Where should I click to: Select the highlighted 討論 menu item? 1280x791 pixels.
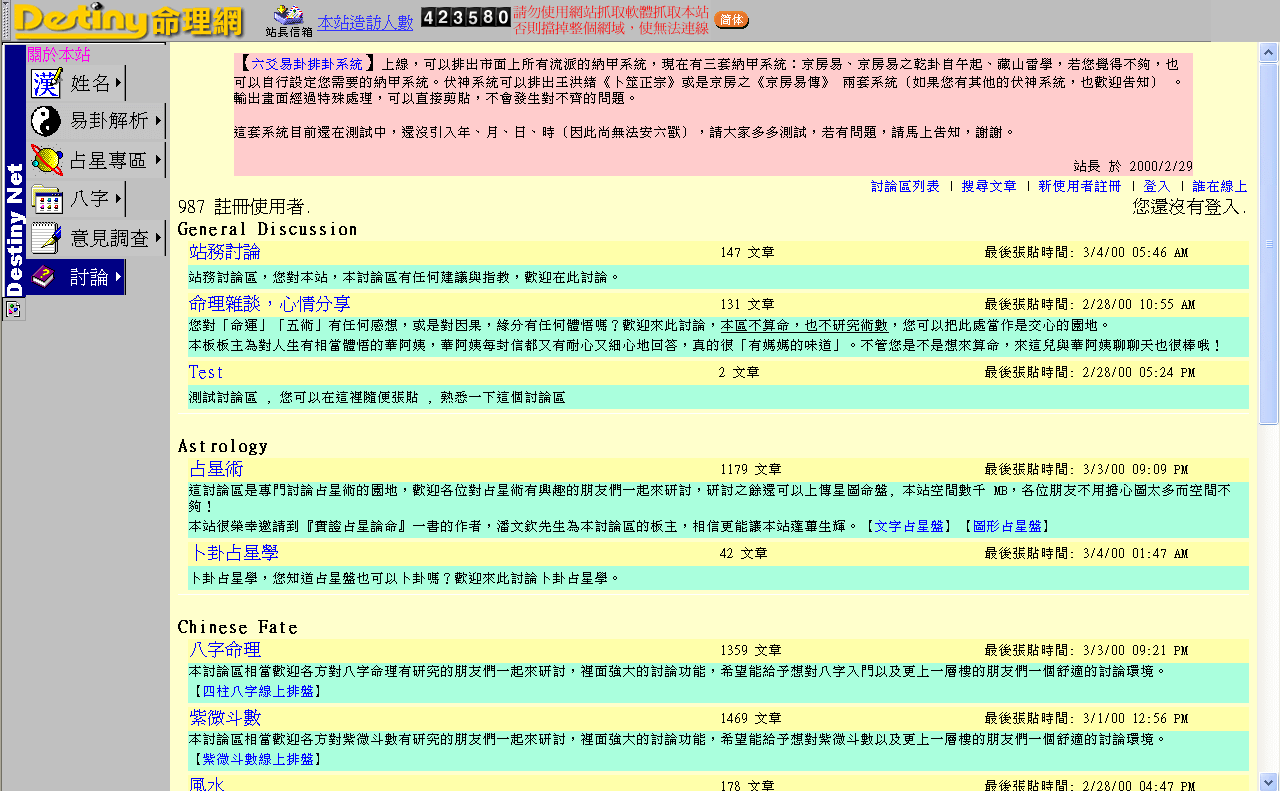(90, 277)
